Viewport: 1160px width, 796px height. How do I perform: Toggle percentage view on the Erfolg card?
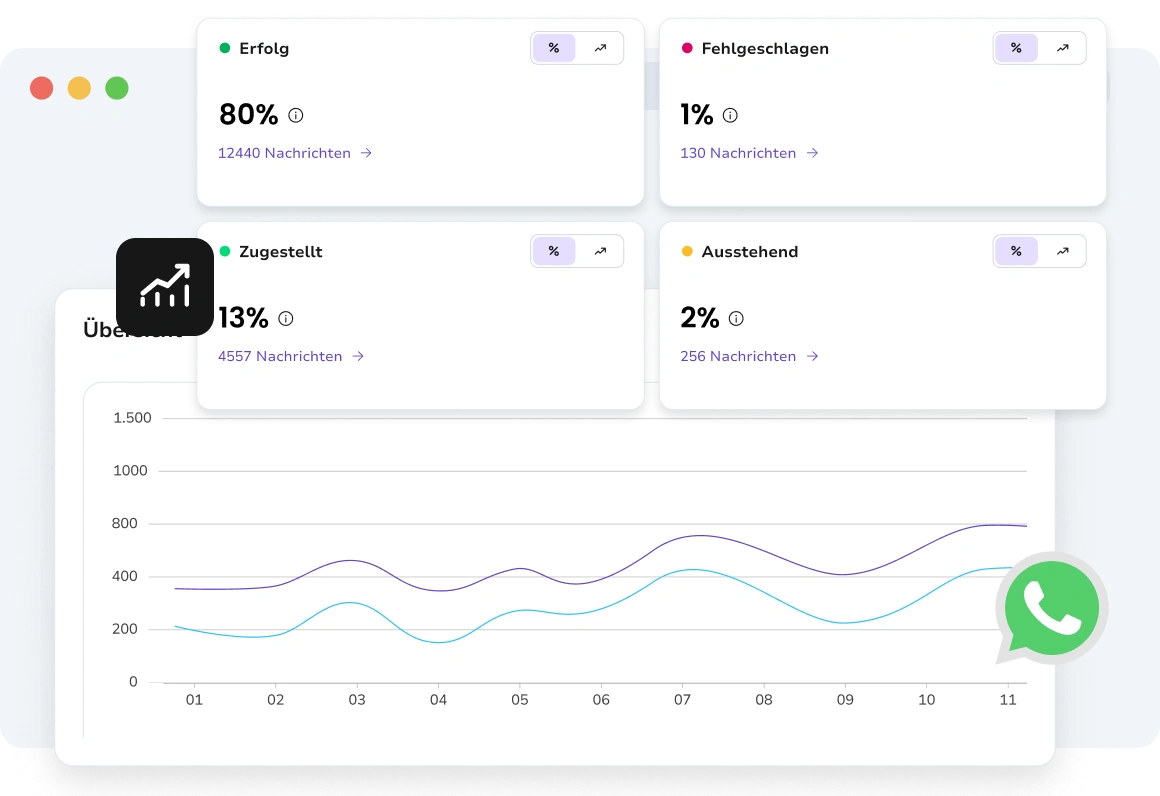554,47
